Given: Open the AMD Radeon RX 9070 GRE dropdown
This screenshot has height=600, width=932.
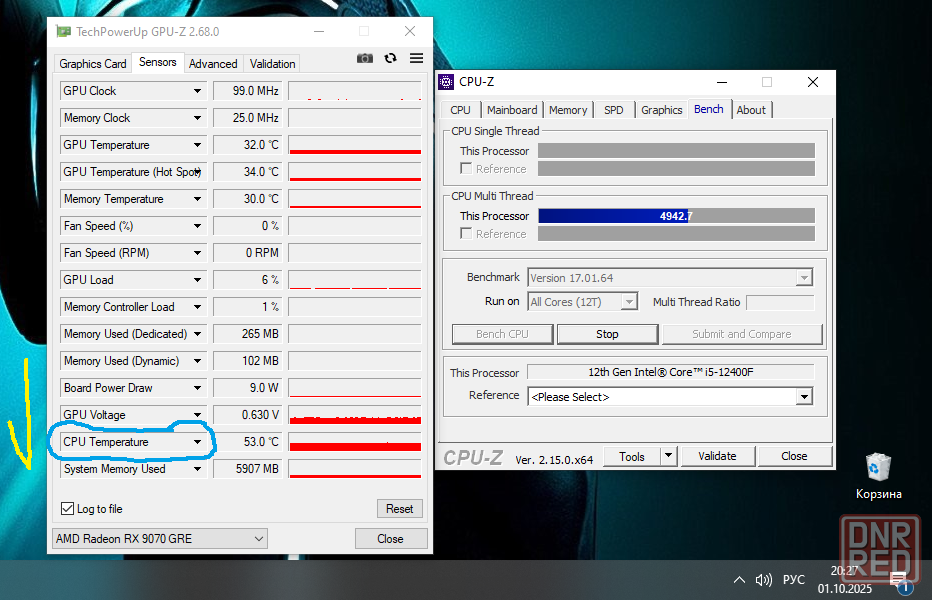Looking at the screenshot, I should click(x=160, y=539).
